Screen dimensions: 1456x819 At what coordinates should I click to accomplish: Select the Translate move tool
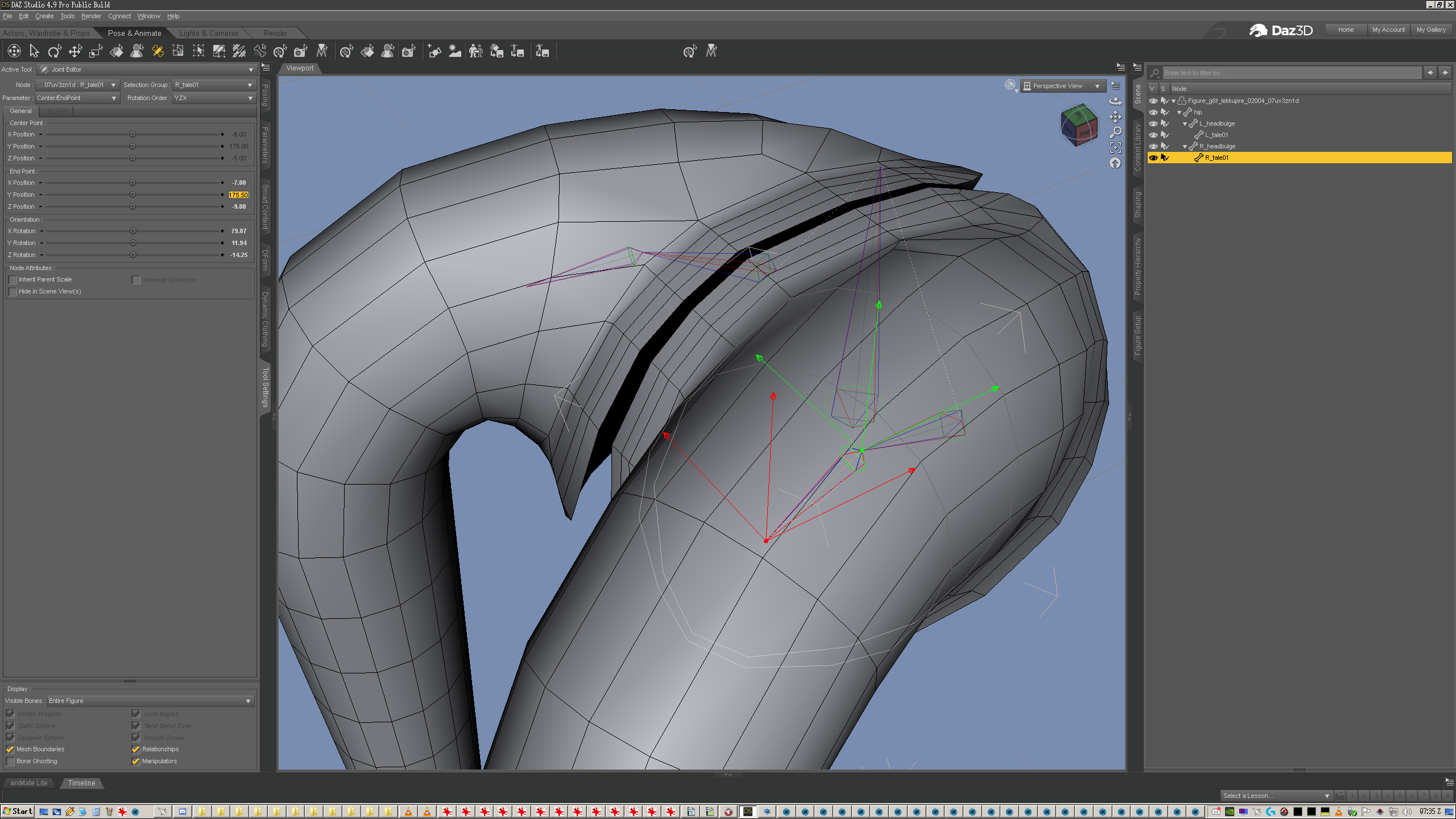pyautogui.click(x=75, y=52)
